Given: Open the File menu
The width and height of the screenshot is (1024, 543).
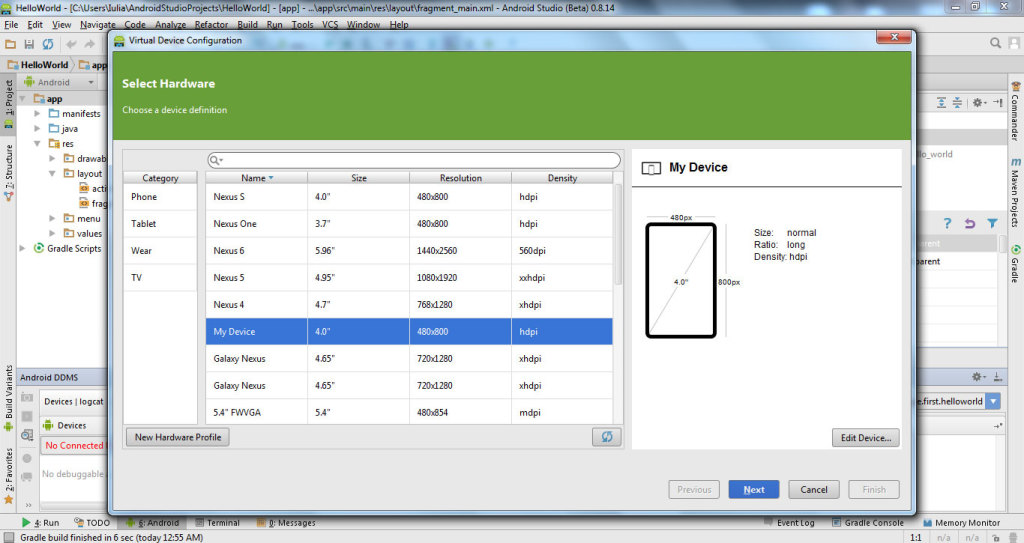Looking at the screenshot, I should tap(11, 25).
